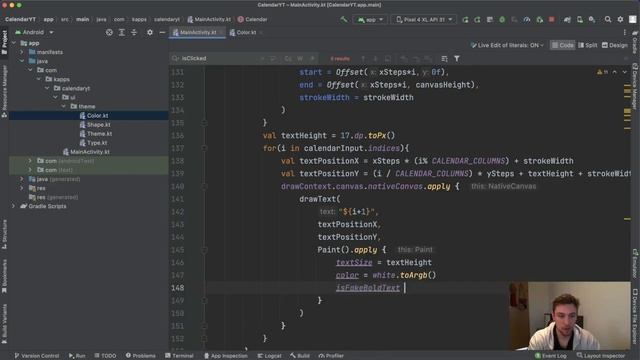
Task: Open the app run configuration dropdown
Action: [370, 20]
